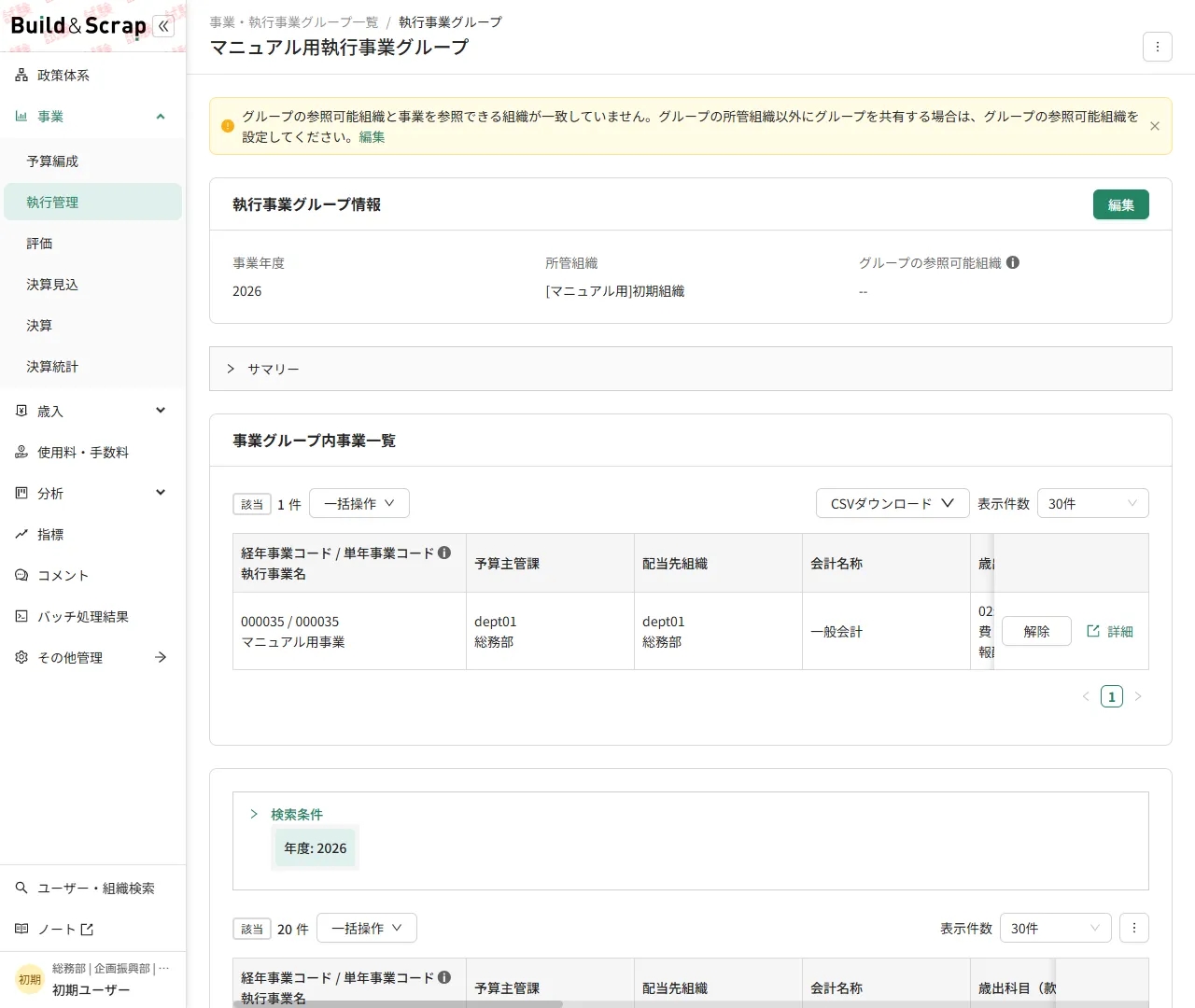
Task: Open 指標 in the sidebar
Action: click(92, 534)
